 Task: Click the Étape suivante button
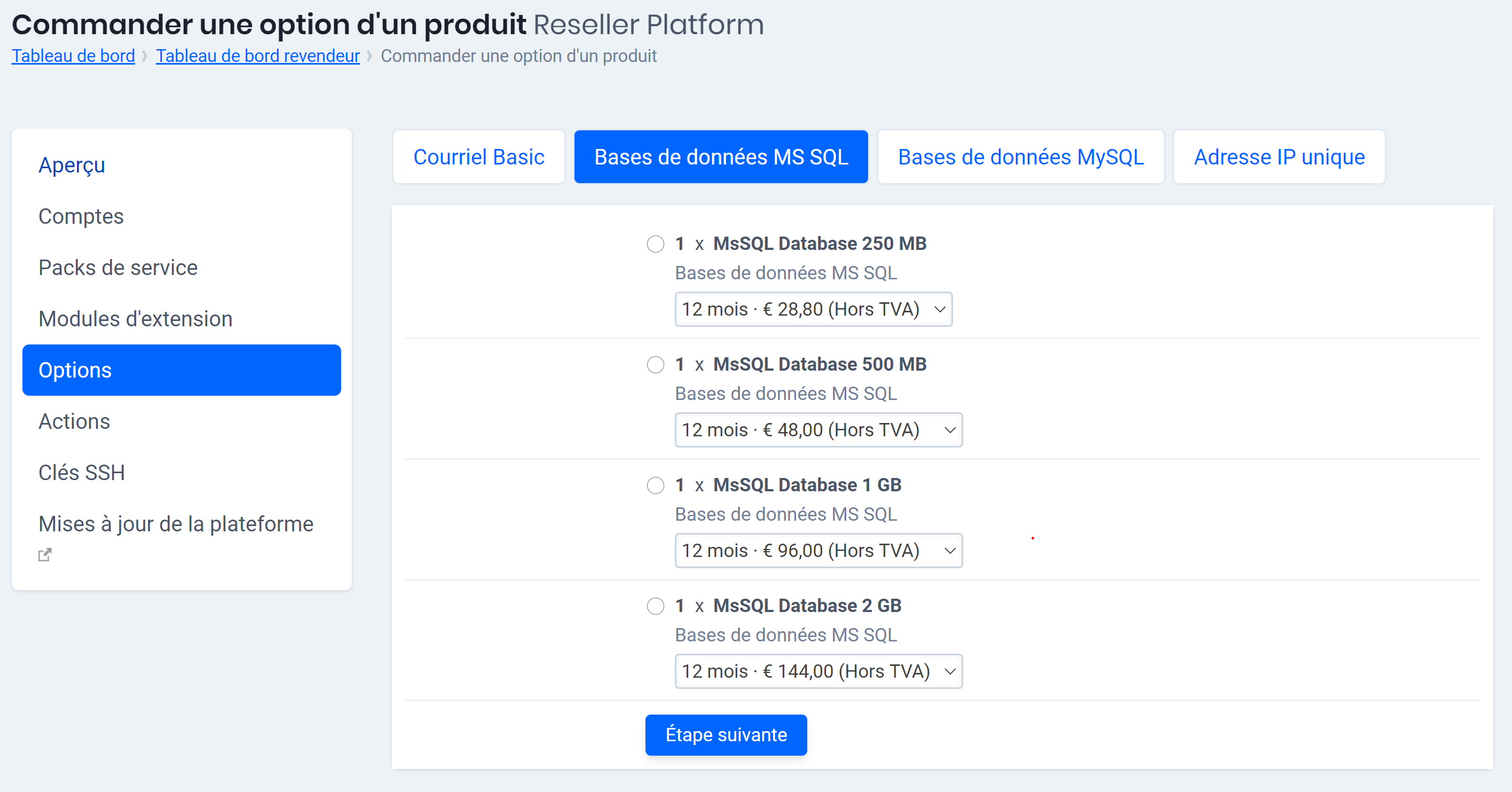pyautogui.click(x=726, y=734)
